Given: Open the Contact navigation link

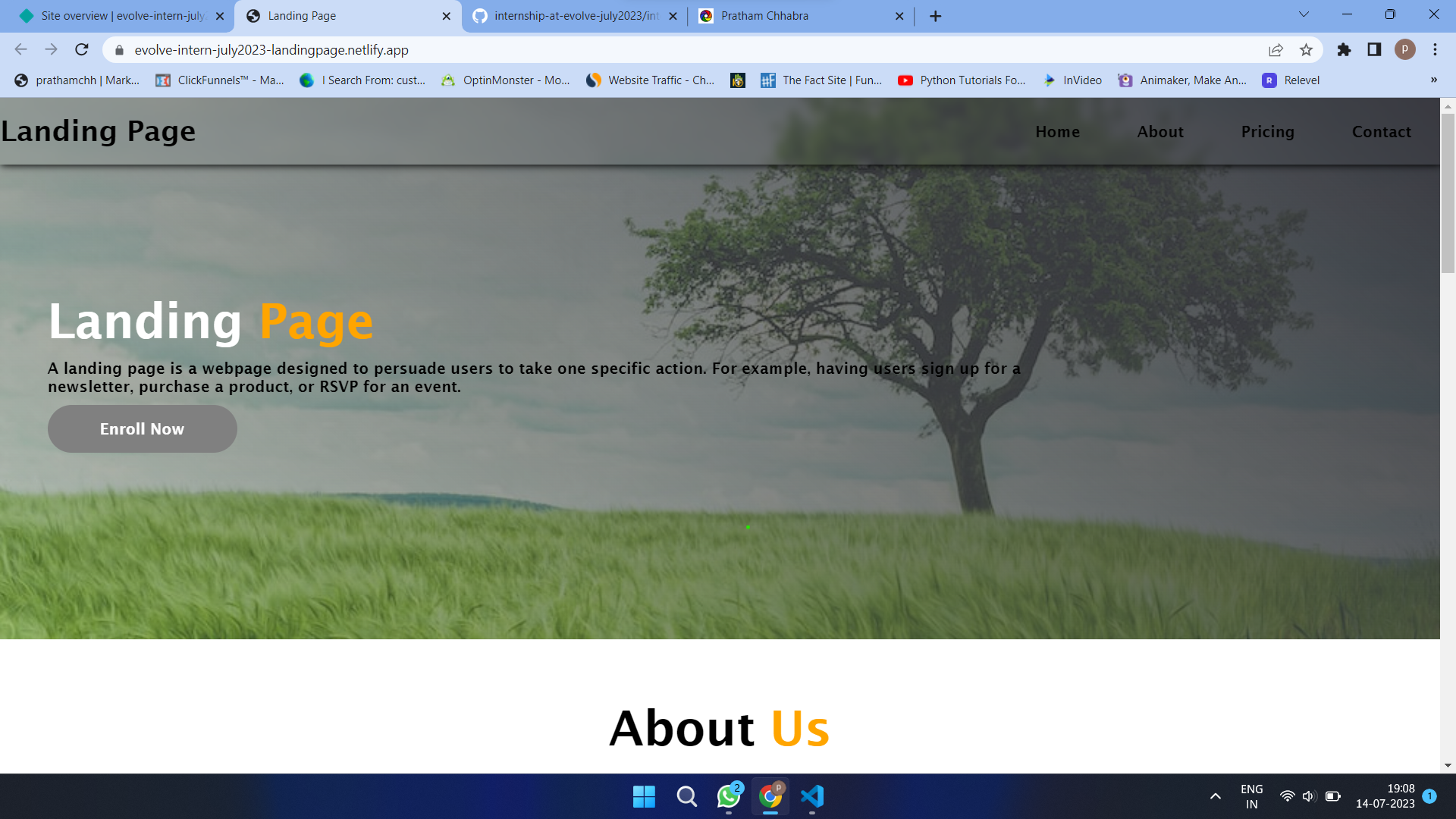Looking at the screenshot, I should [1381, 132].
